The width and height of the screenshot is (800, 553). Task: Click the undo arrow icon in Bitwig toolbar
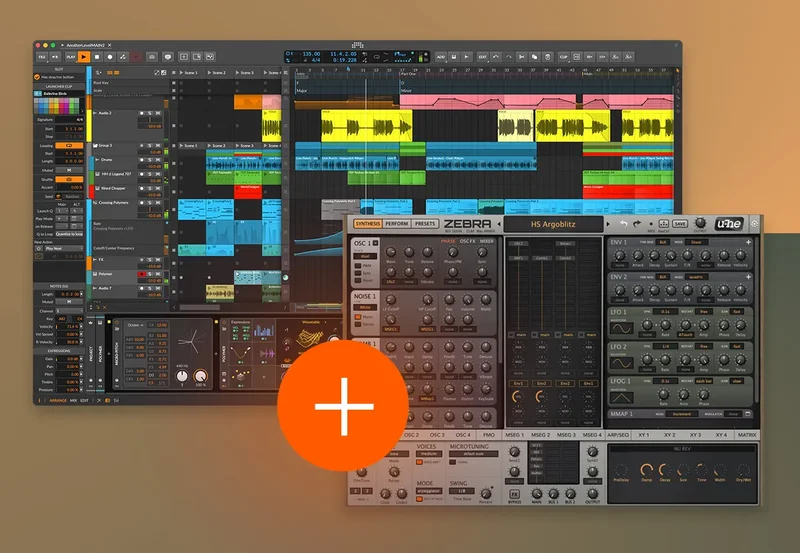click(495, 57)
